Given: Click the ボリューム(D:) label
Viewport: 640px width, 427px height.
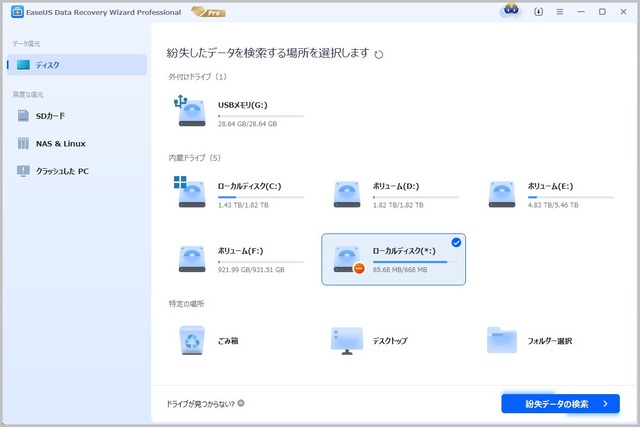Looking at the screenshot, I should pyautogui.click(x=396, y=187).
